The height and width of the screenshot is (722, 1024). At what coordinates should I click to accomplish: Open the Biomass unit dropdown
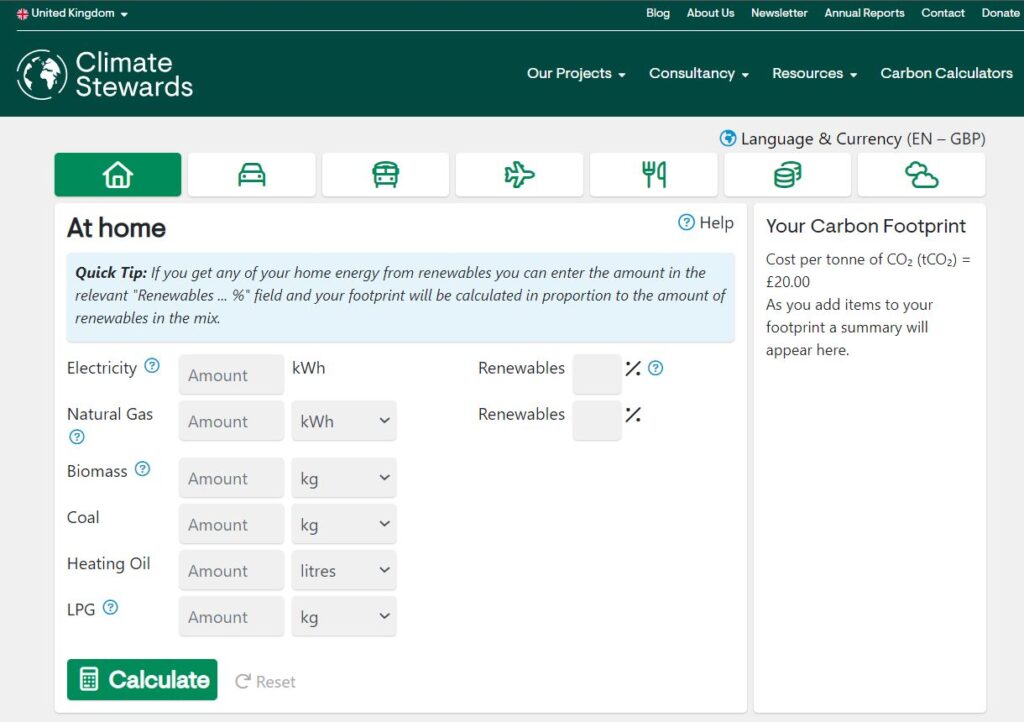point(344,479)
